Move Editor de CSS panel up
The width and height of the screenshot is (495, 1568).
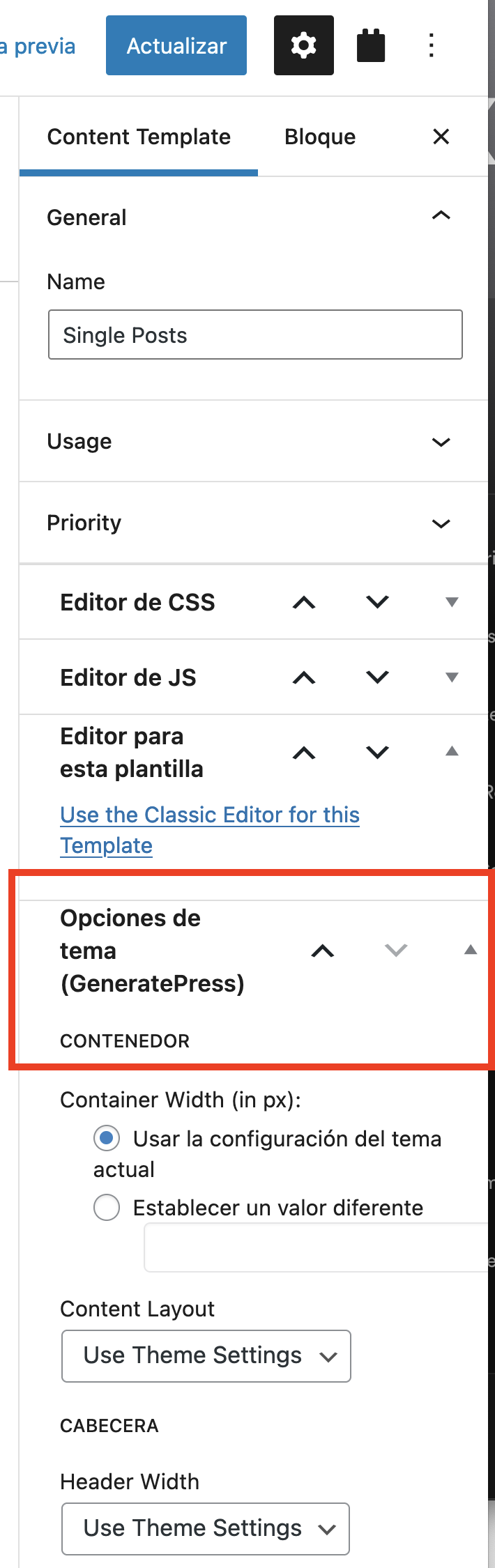click(x=304, y=602)
